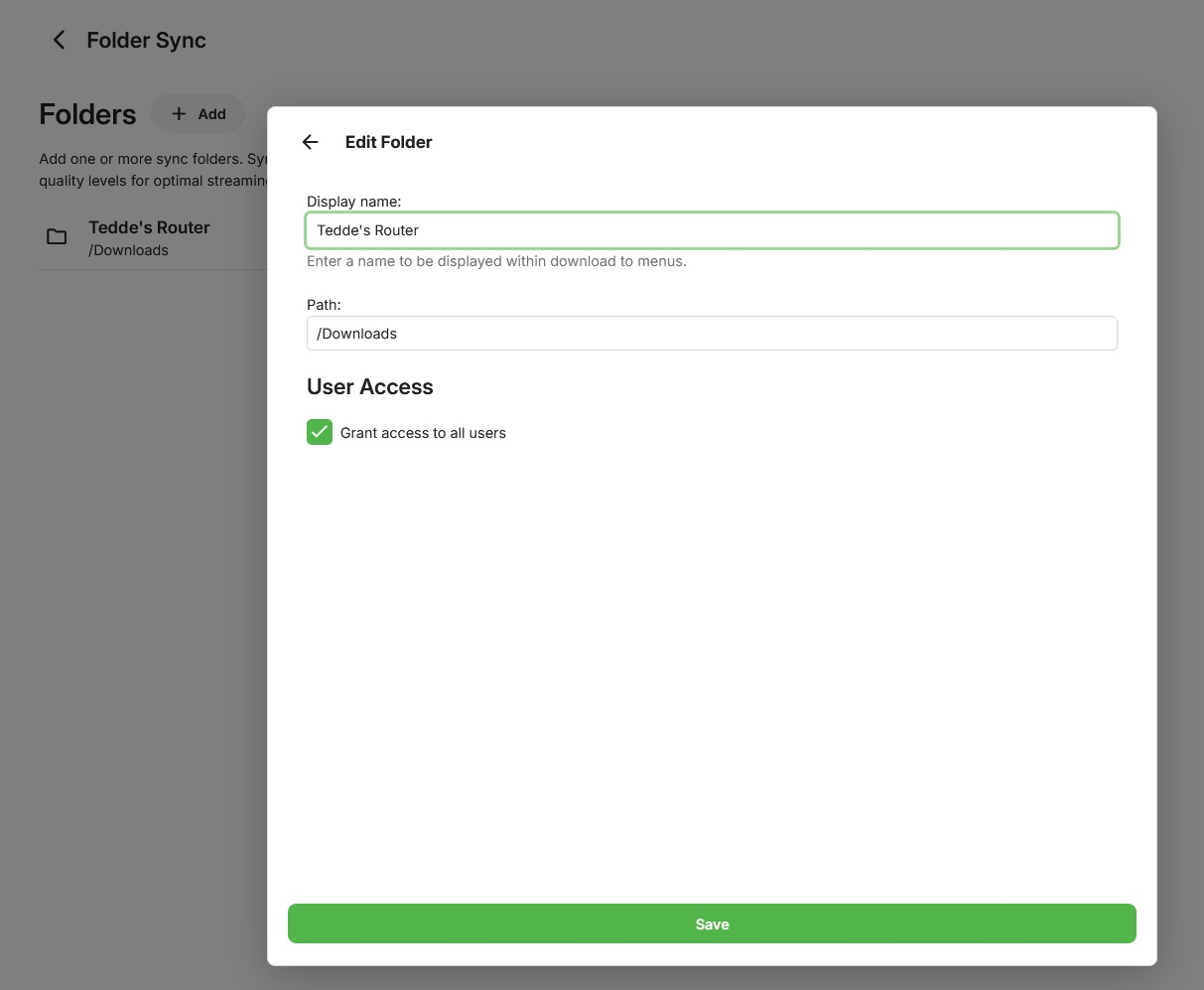This screenshot has height=990, width=1204.
Task: Click the 'Display name:' field label
Action: 353,202
